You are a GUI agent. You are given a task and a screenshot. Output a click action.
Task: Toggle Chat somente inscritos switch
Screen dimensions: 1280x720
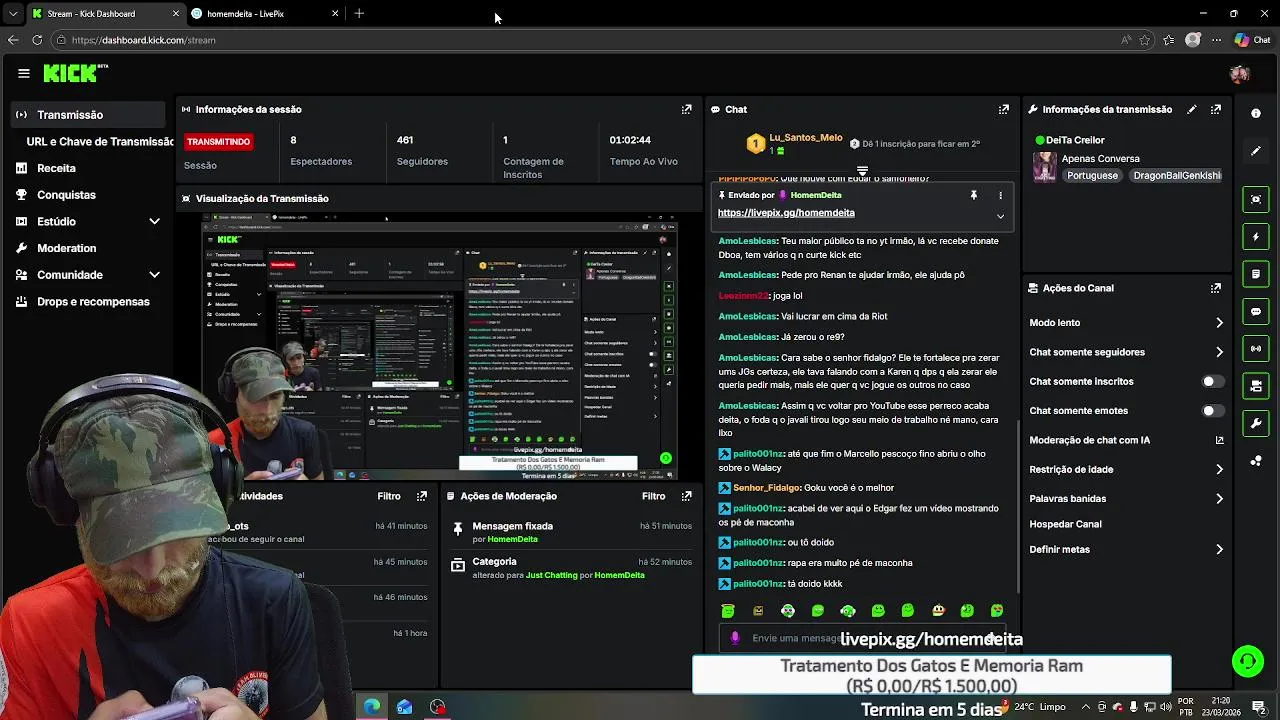1212,381
